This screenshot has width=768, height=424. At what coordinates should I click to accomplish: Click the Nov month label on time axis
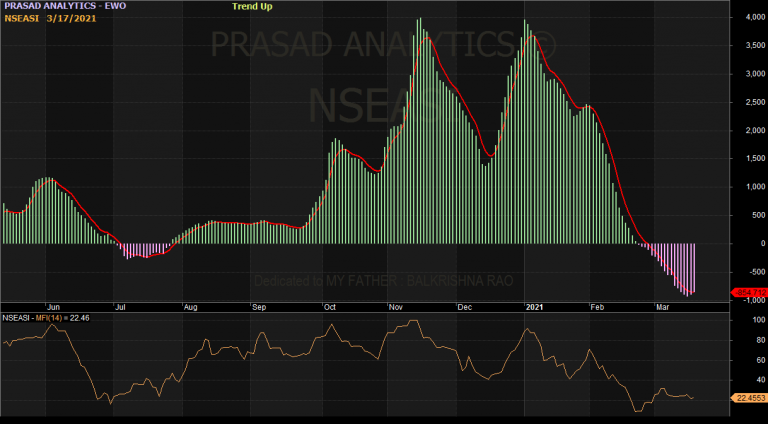coord(395,307)
